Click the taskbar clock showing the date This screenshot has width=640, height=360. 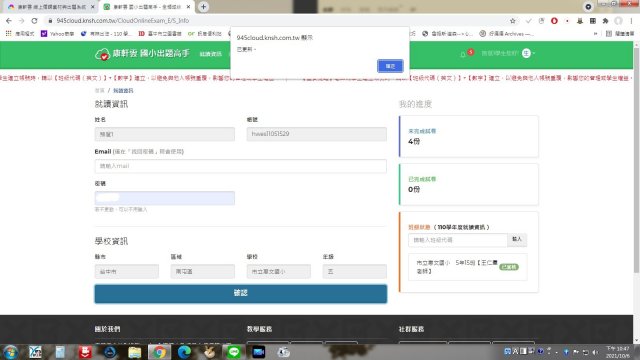[x=617, y=352]
